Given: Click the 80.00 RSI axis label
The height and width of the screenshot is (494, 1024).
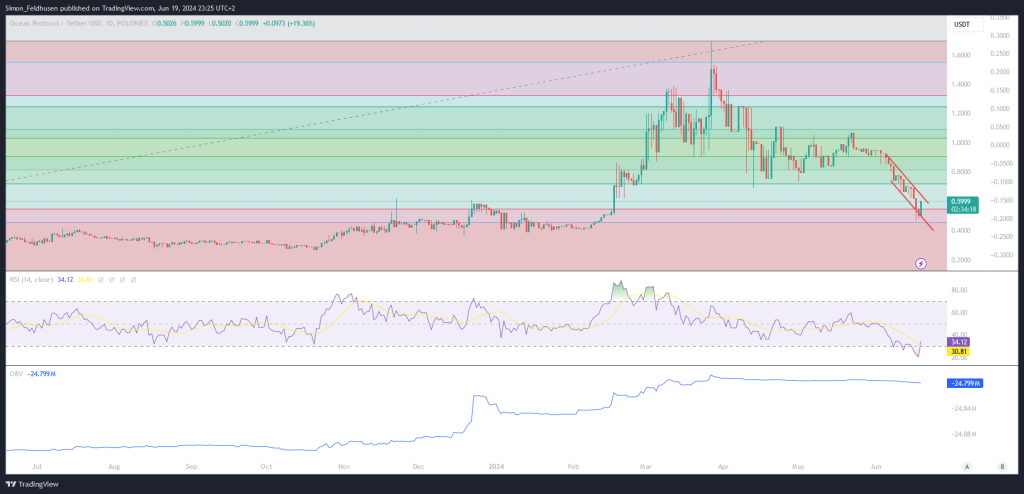Looking at the screenshot, I should click(x=959, y=290).
